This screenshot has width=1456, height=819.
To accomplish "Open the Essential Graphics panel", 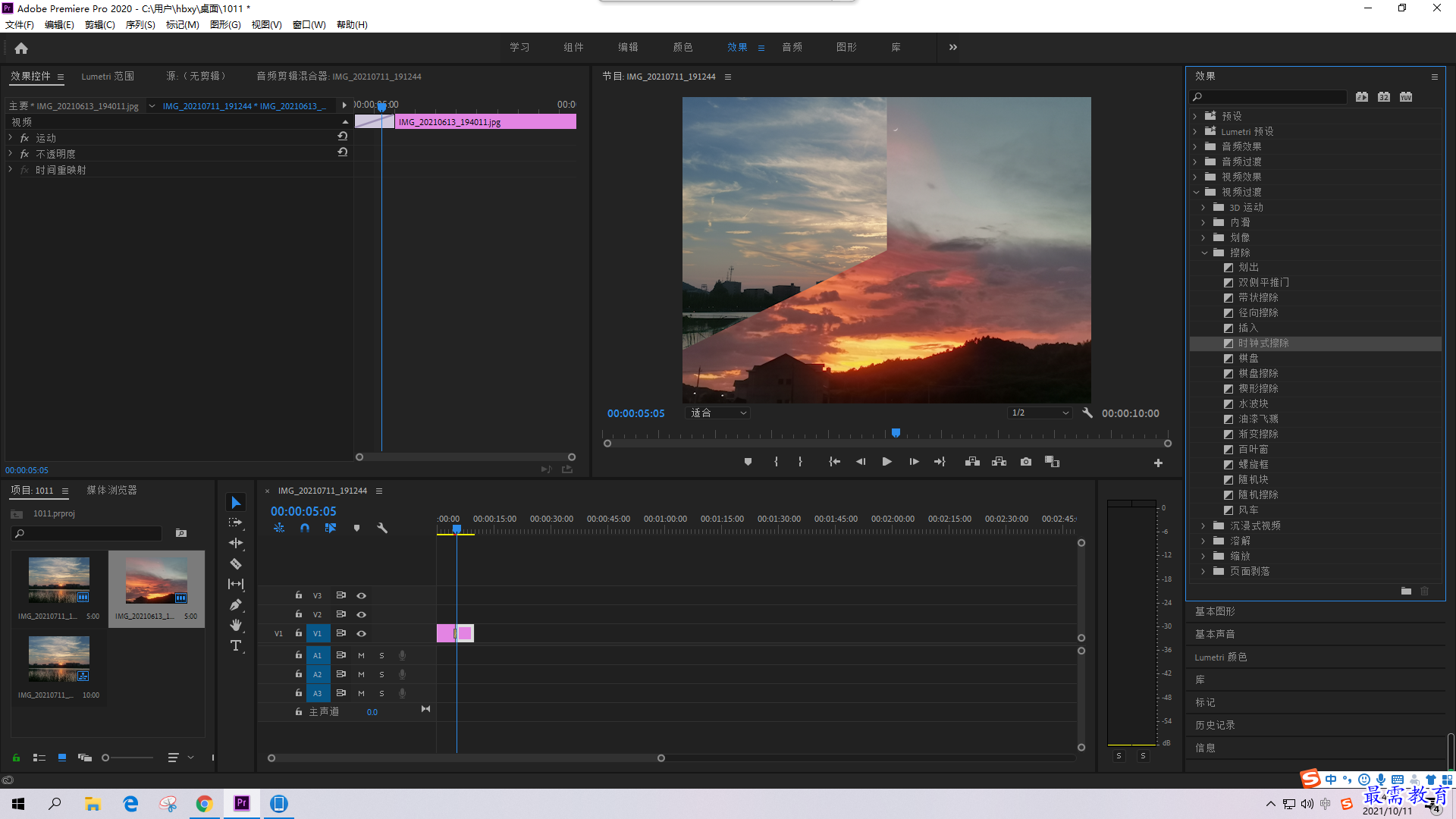I will coord(1215,611).
